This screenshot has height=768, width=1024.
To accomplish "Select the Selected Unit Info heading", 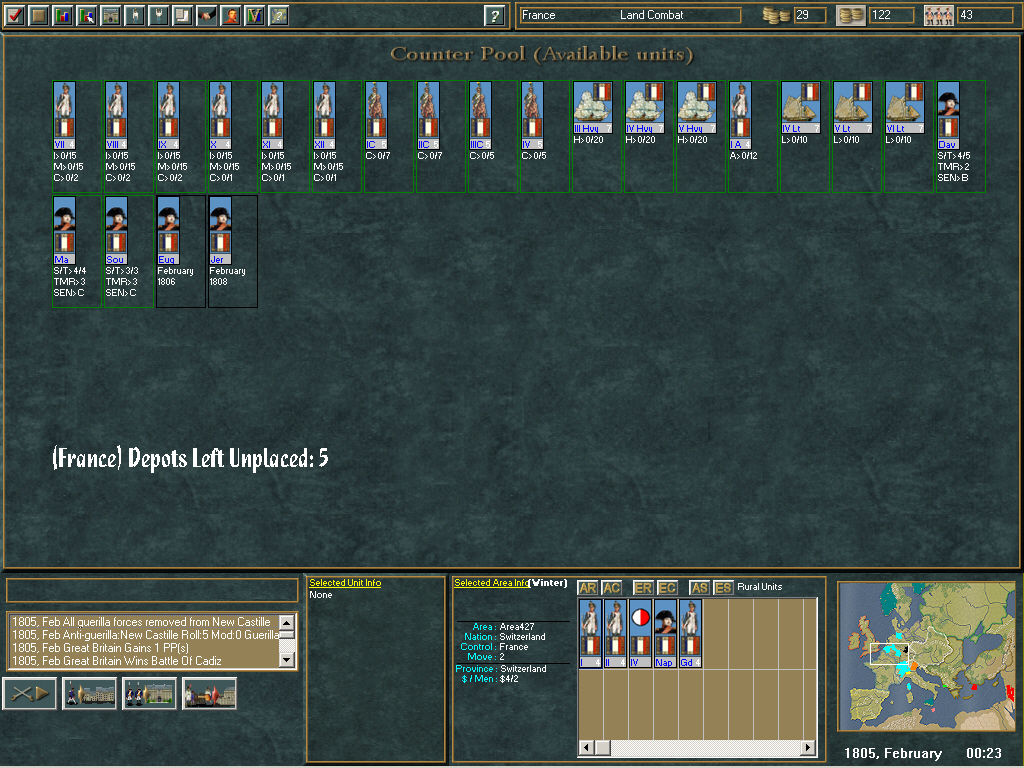I will (345, 583).
